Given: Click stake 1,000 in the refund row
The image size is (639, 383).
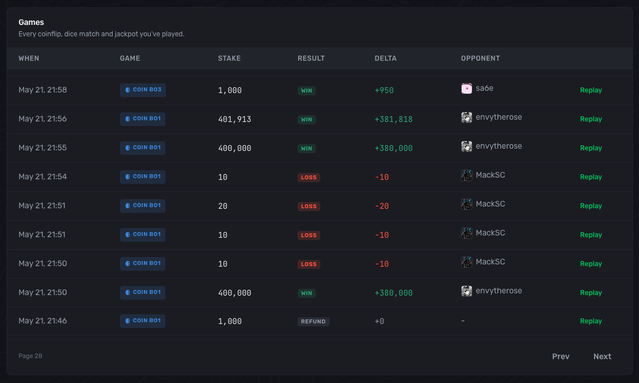Looking at the screenshot, I should [229, 321].
